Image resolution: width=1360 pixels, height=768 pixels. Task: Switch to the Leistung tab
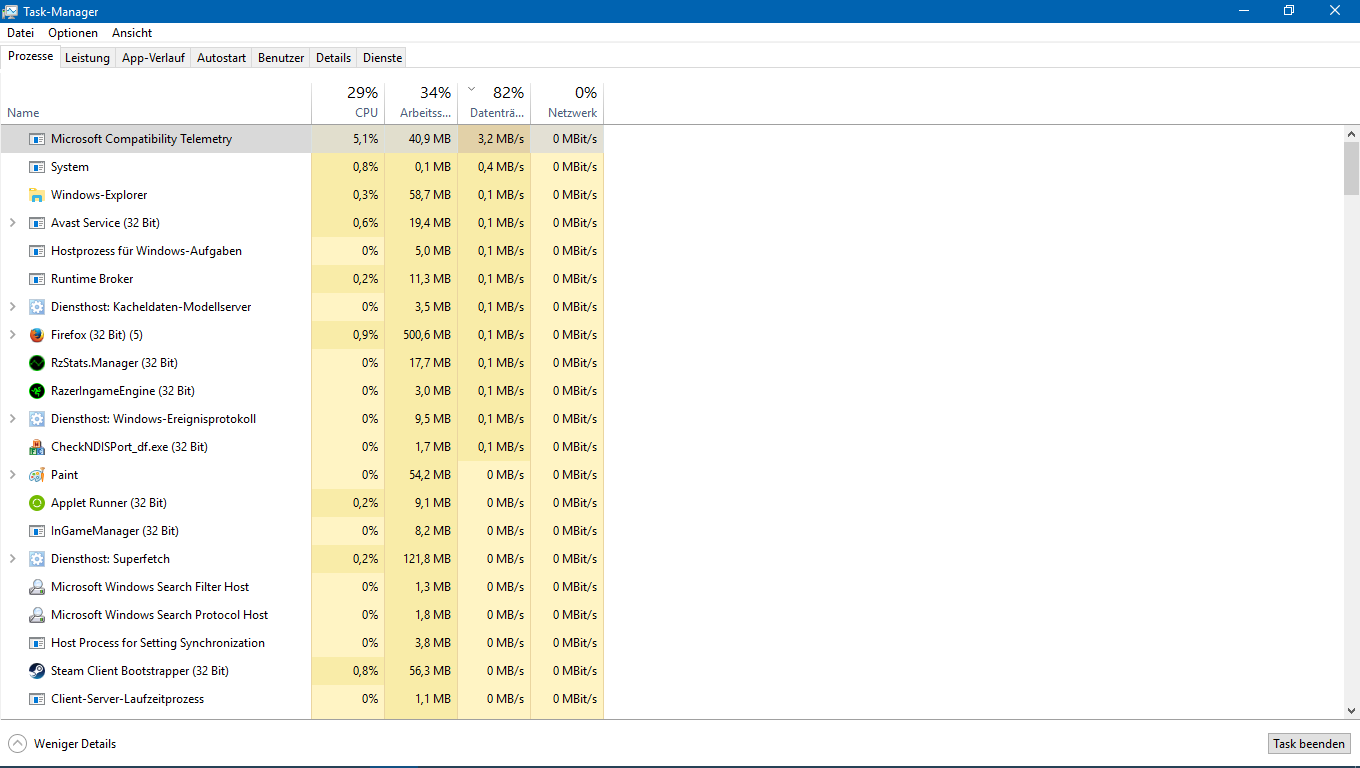87,58
